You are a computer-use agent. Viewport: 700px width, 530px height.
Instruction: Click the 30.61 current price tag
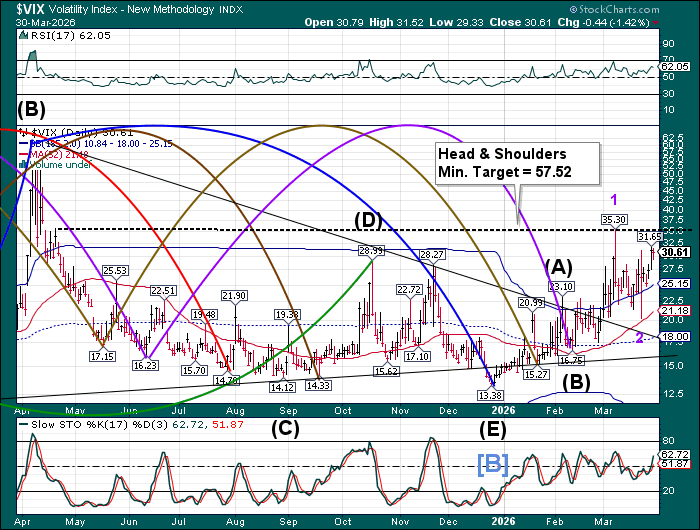point(676,252)
